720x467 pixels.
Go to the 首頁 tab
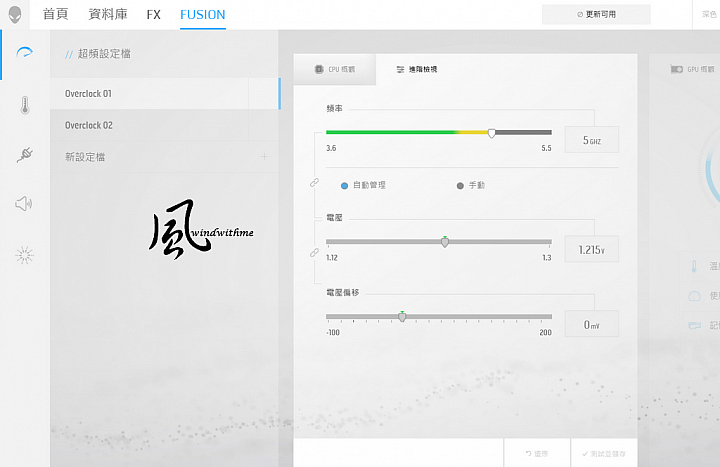pos(56,14)
